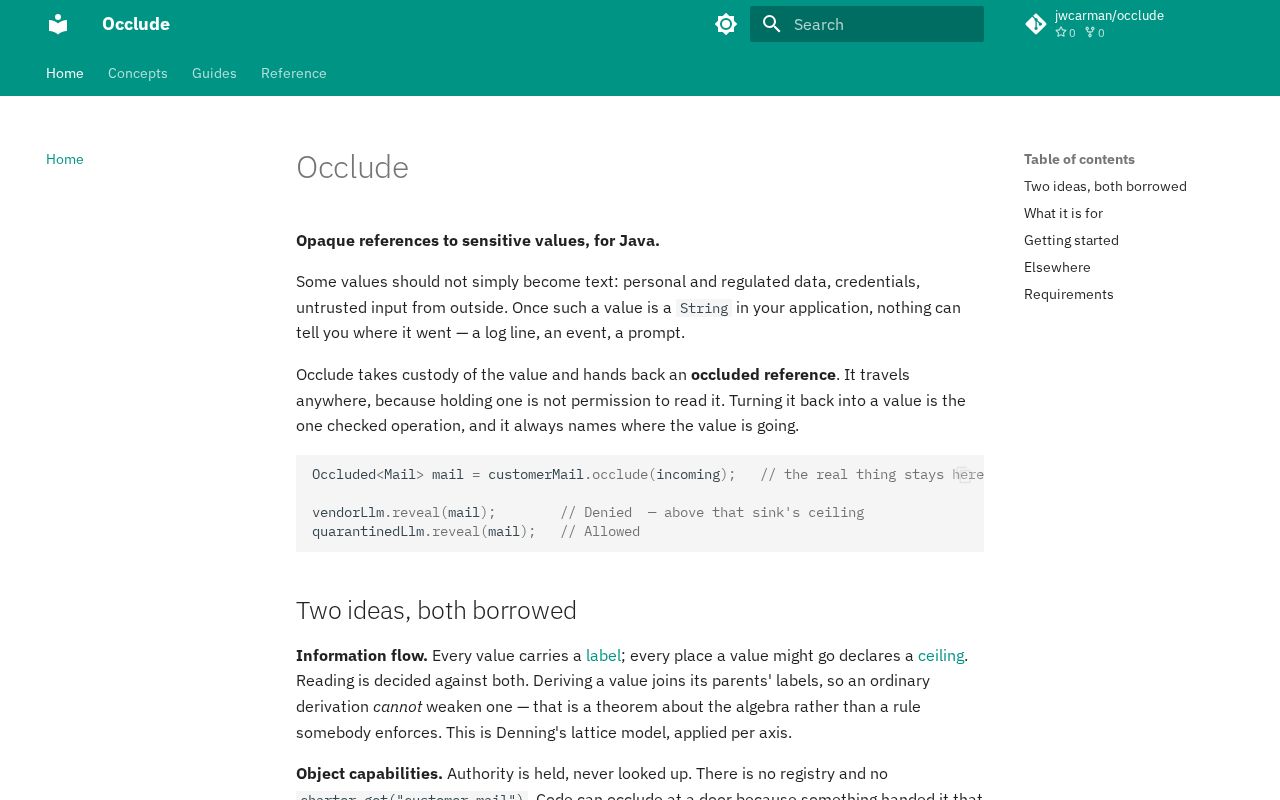This screenshot has width=1280, height=800.
Task: Click the bold 'Information flow.' text
Action: [362, 655]
